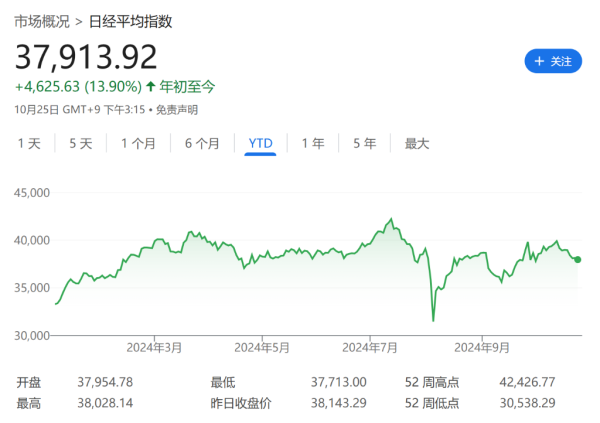Image resolution: width=600 pixels, height=423 pixels.
Task: Select the 1 年 range tab
Action: [313, 144]
